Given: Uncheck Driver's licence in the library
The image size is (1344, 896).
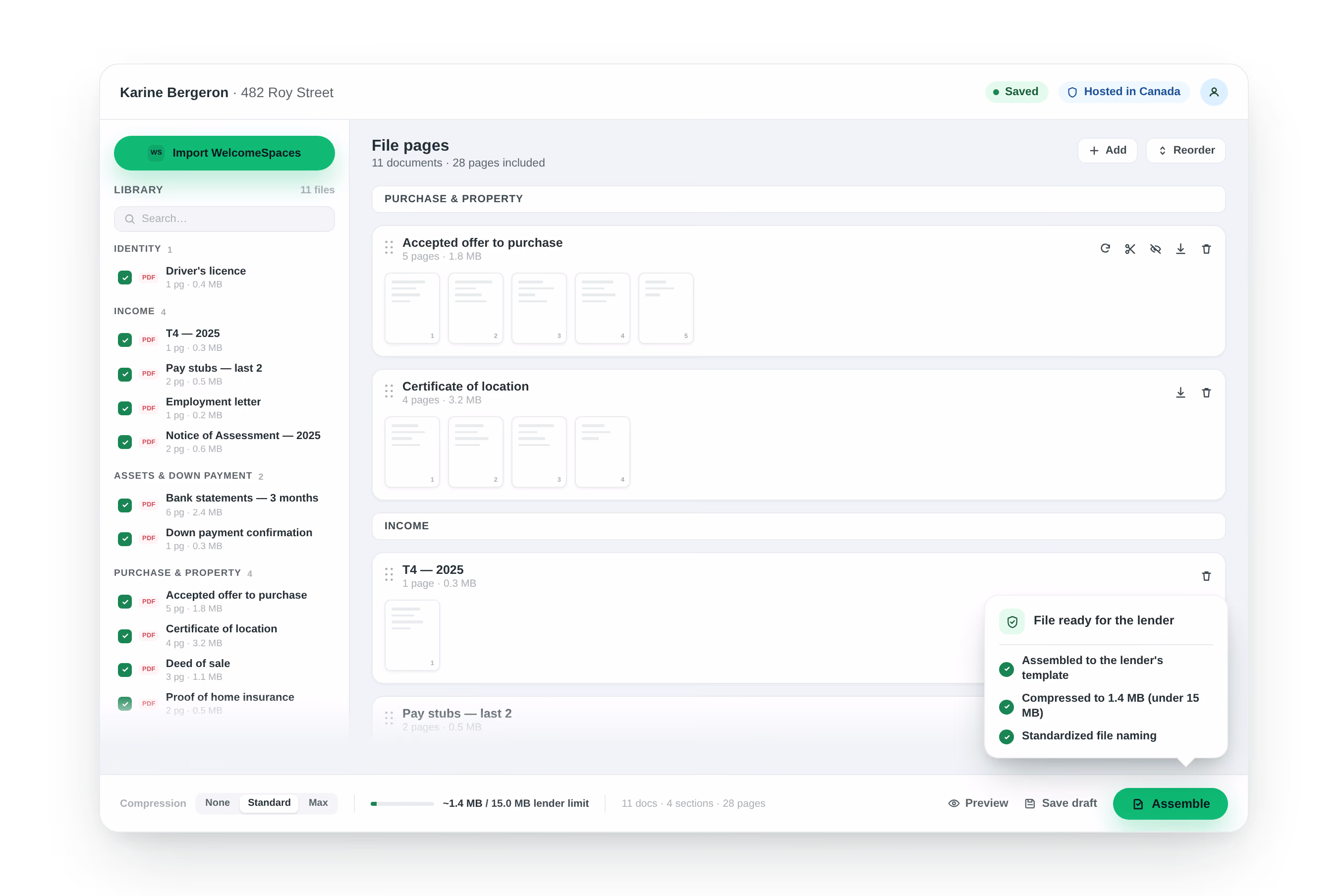Looking at the screenshot, I should tap(124, 278).
